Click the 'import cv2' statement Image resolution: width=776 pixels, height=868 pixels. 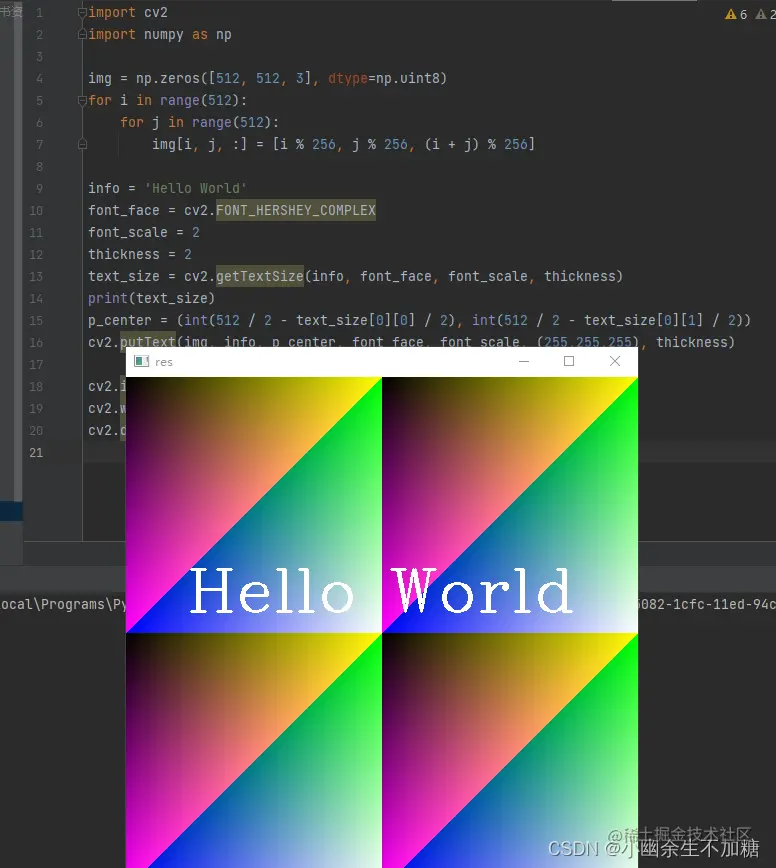click(x=128, y=12)
